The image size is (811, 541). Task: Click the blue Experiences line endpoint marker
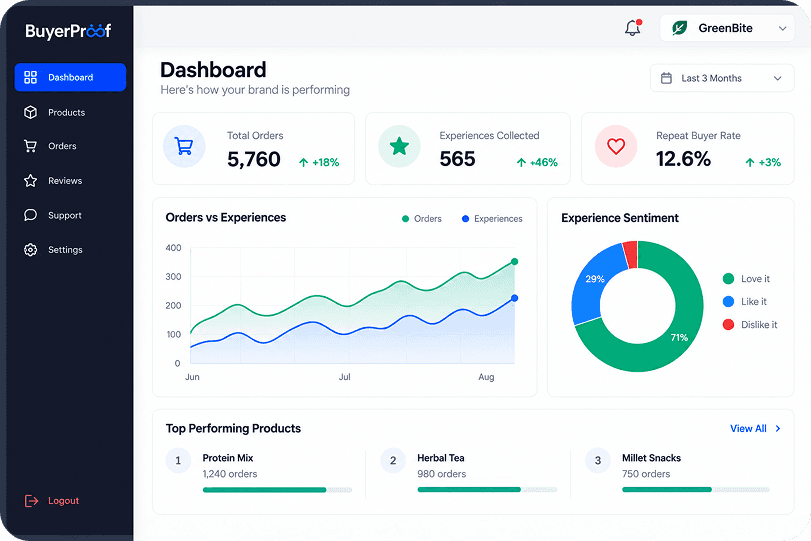click(x=514, y=298)
